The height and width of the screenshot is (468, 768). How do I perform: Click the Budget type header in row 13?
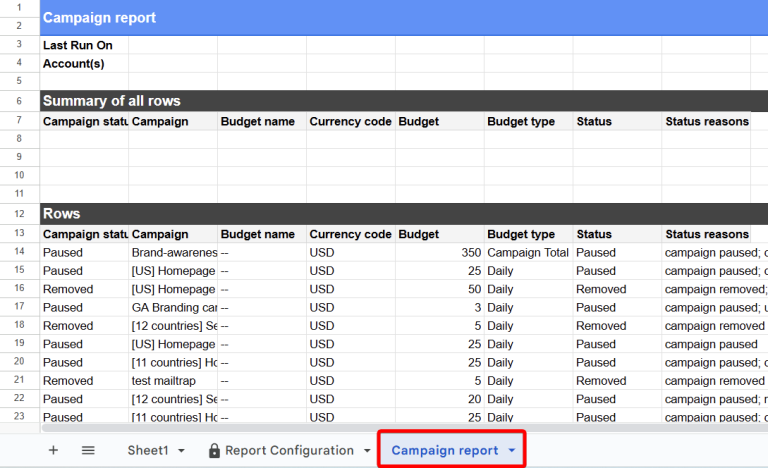pyautogui.click(x=528, y=234)
